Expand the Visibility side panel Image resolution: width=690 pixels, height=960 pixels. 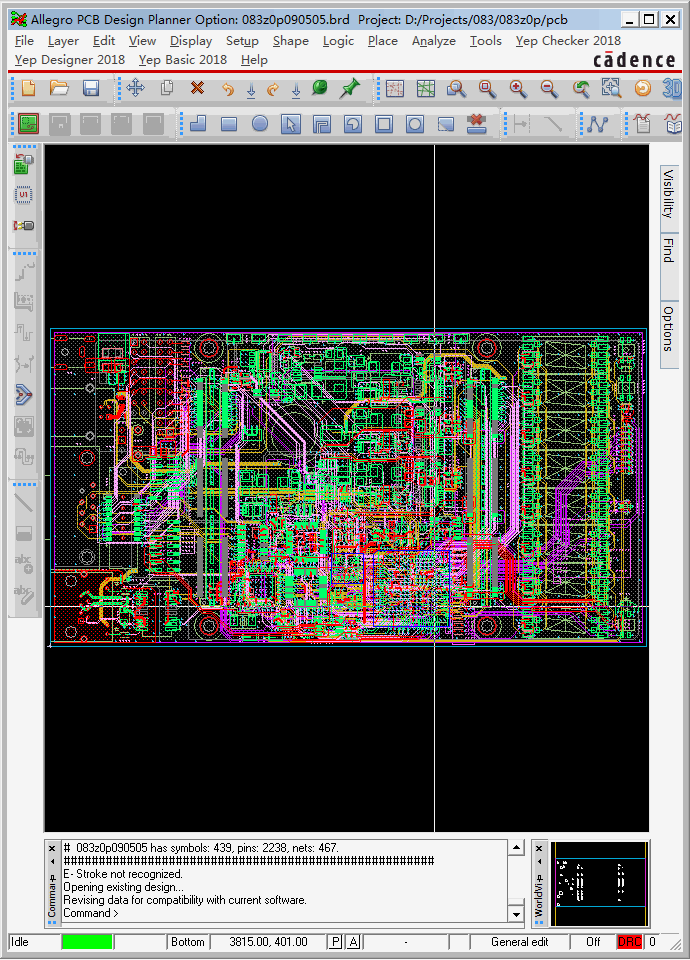tap(669, 193)
